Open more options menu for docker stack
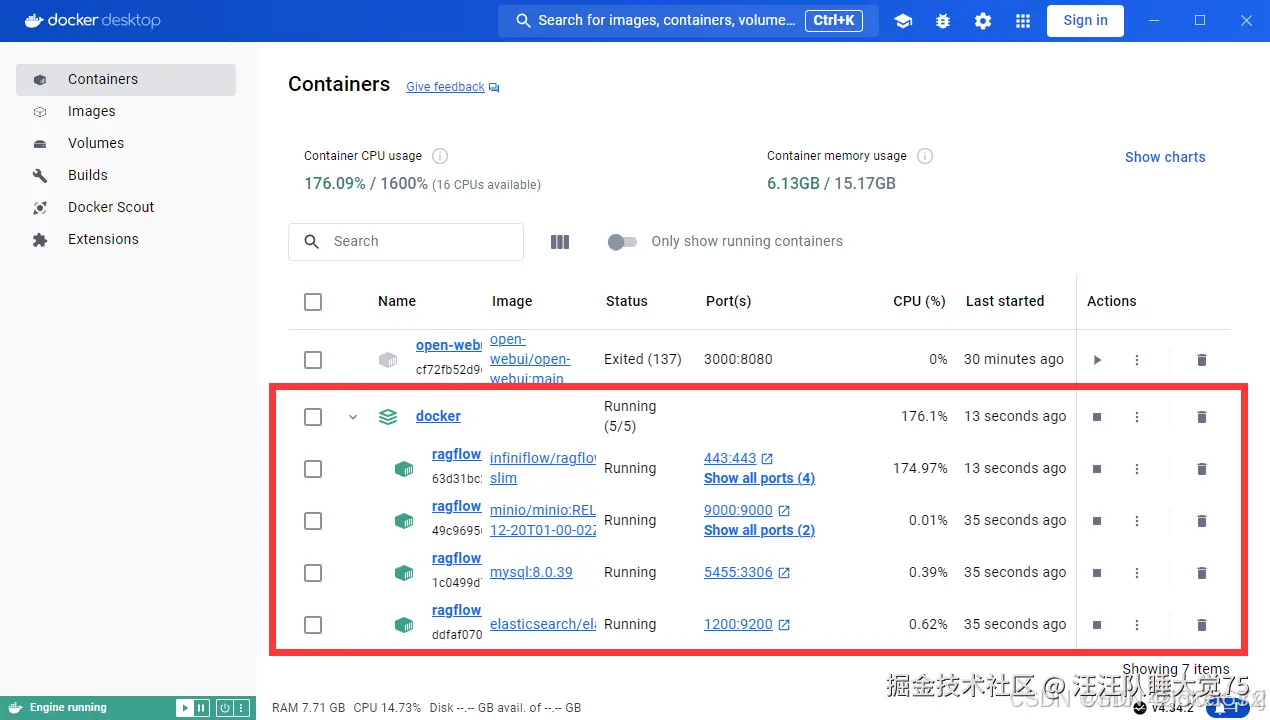The width and height of the screenshot is (1270, 720). 1137,417
